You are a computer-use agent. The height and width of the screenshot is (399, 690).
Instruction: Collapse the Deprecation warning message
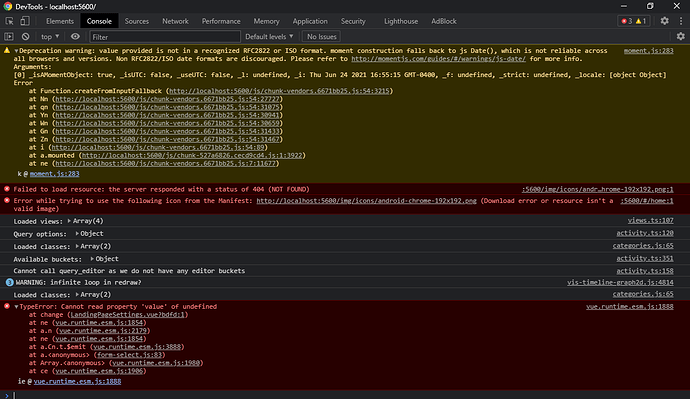16,51
